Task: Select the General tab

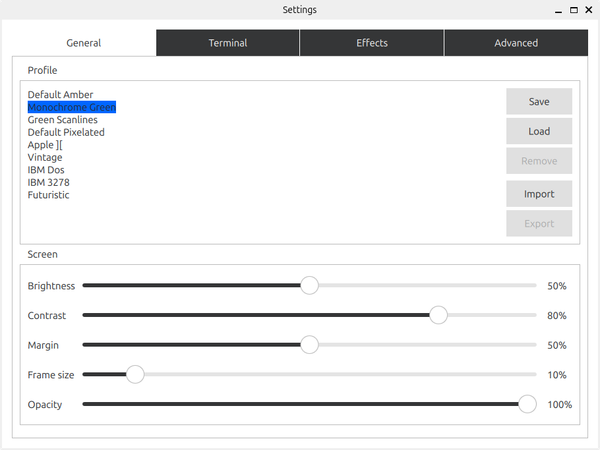Action: pos(84,43)
